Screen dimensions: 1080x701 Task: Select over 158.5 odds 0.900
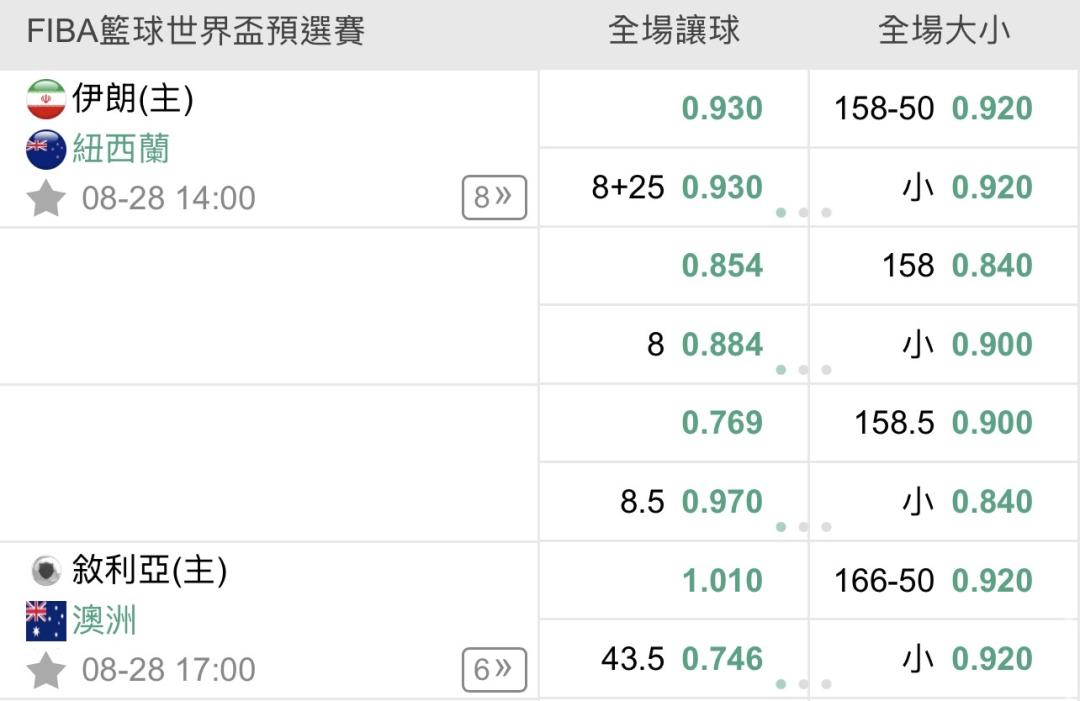pyautogui.click(x=944, y=423)
